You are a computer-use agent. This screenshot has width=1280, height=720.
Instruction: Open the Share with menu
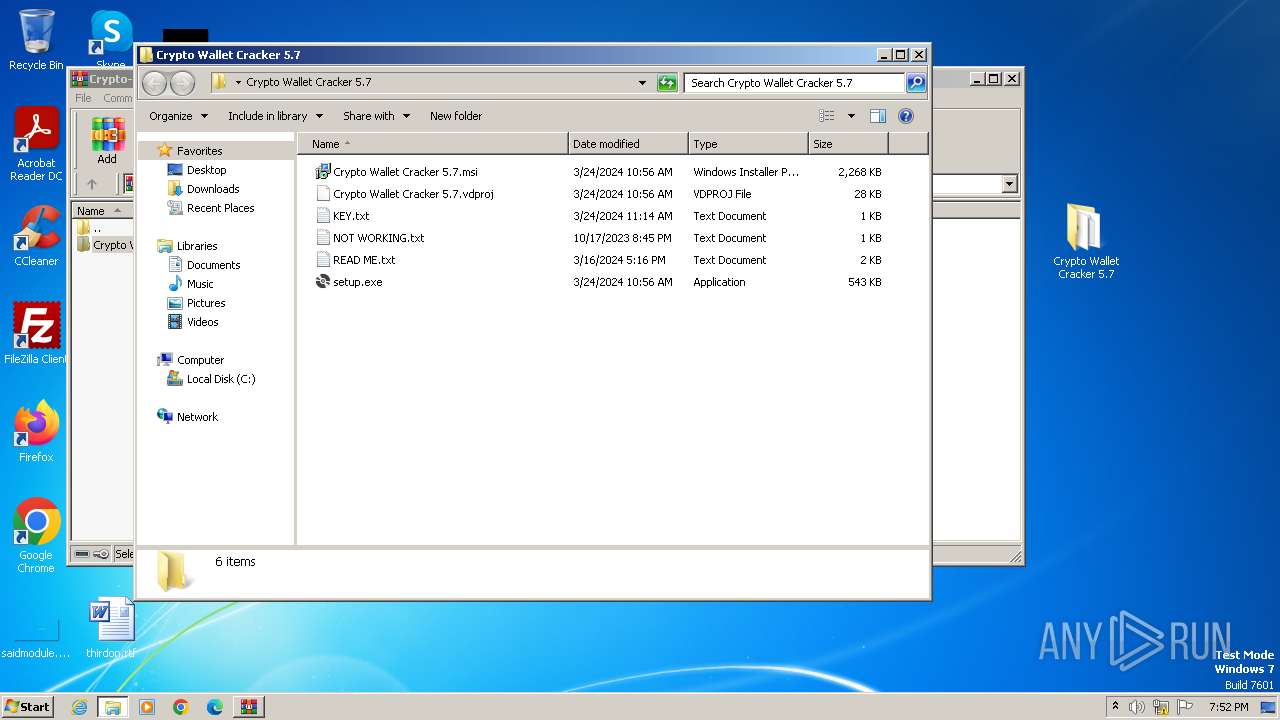click(x=376, y=116)
